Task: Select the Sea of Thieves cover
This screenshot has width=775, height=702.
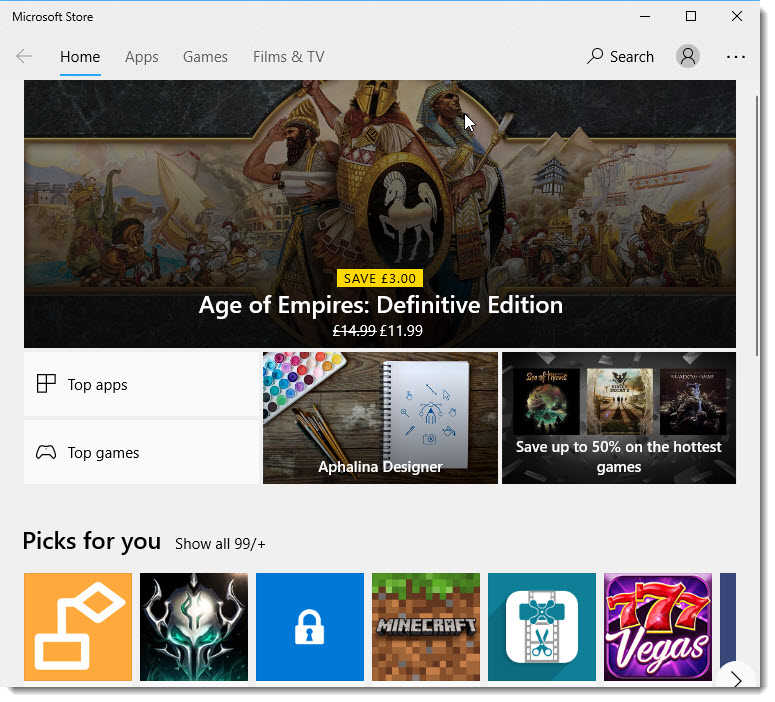Action: (x=546, y=401)
